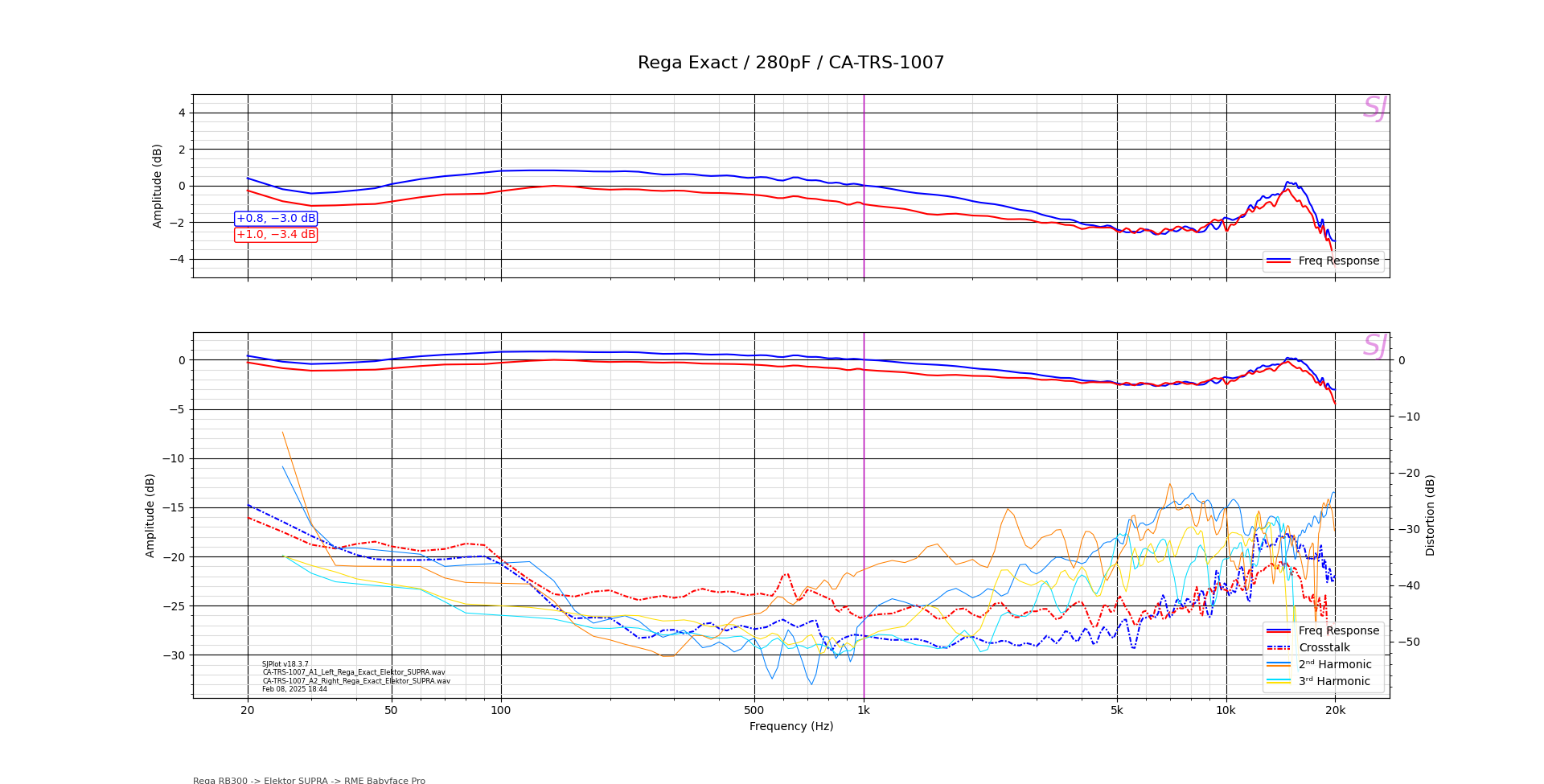1544x784 pixels.
Task: Click the "4" tick label on upper chart
Action: tap(182, 113)
